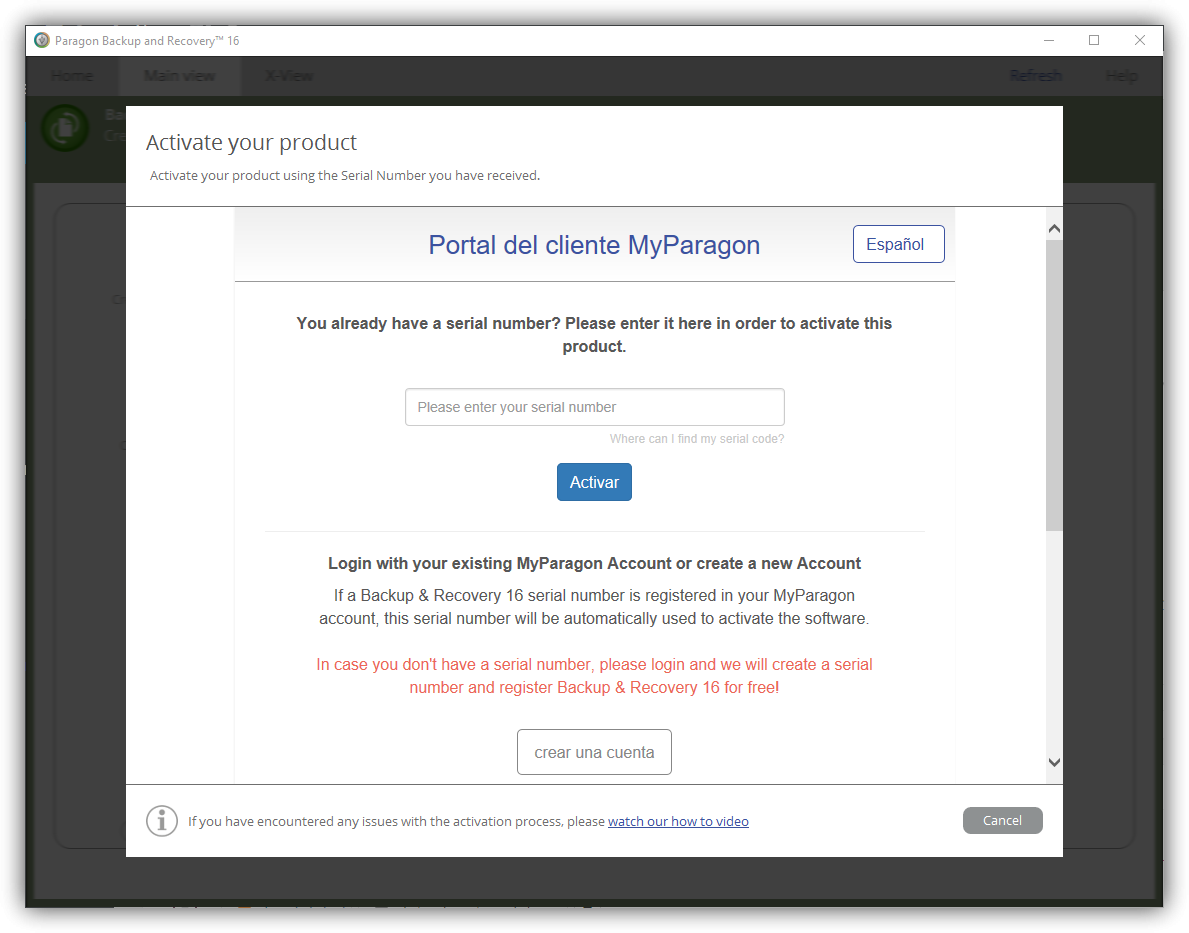Click the 'Portal del cliente MyParagon' heading
Image resolution: width=1189 pixels, height=933 pixels.
pyautogui.click(x=594, y=245)
